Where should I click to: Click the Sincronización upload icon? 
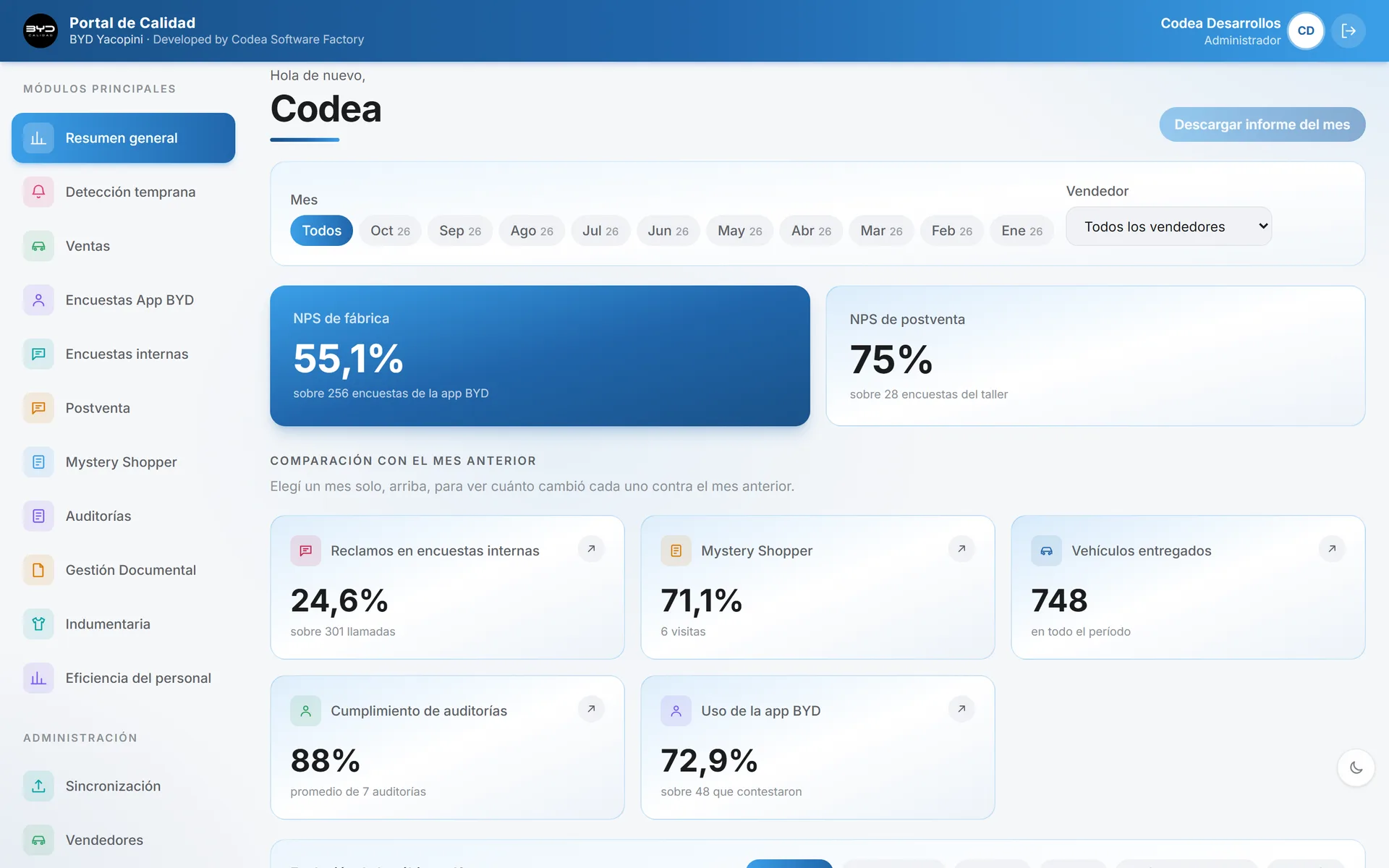tap(38, 786)
